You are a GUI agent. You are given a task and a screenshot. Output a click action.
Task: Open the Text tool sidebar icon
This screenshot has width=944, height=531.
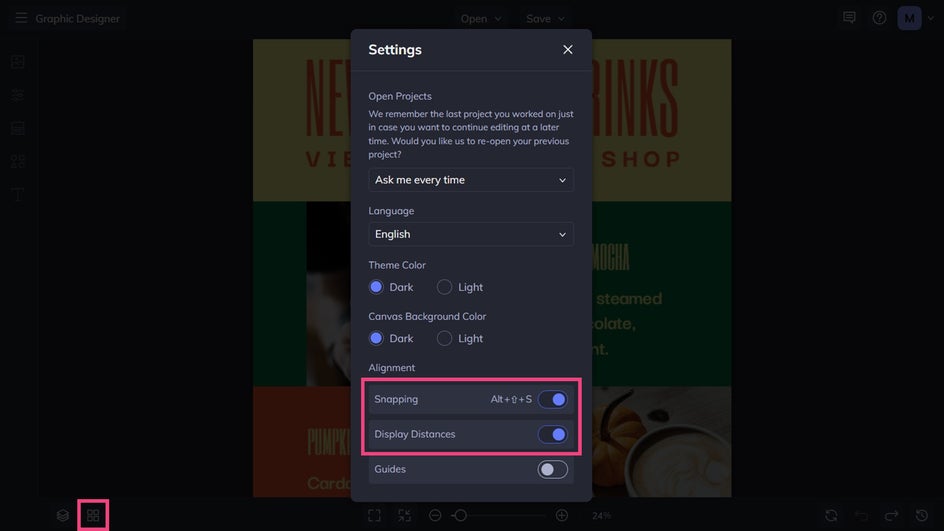tap(18, 194)
